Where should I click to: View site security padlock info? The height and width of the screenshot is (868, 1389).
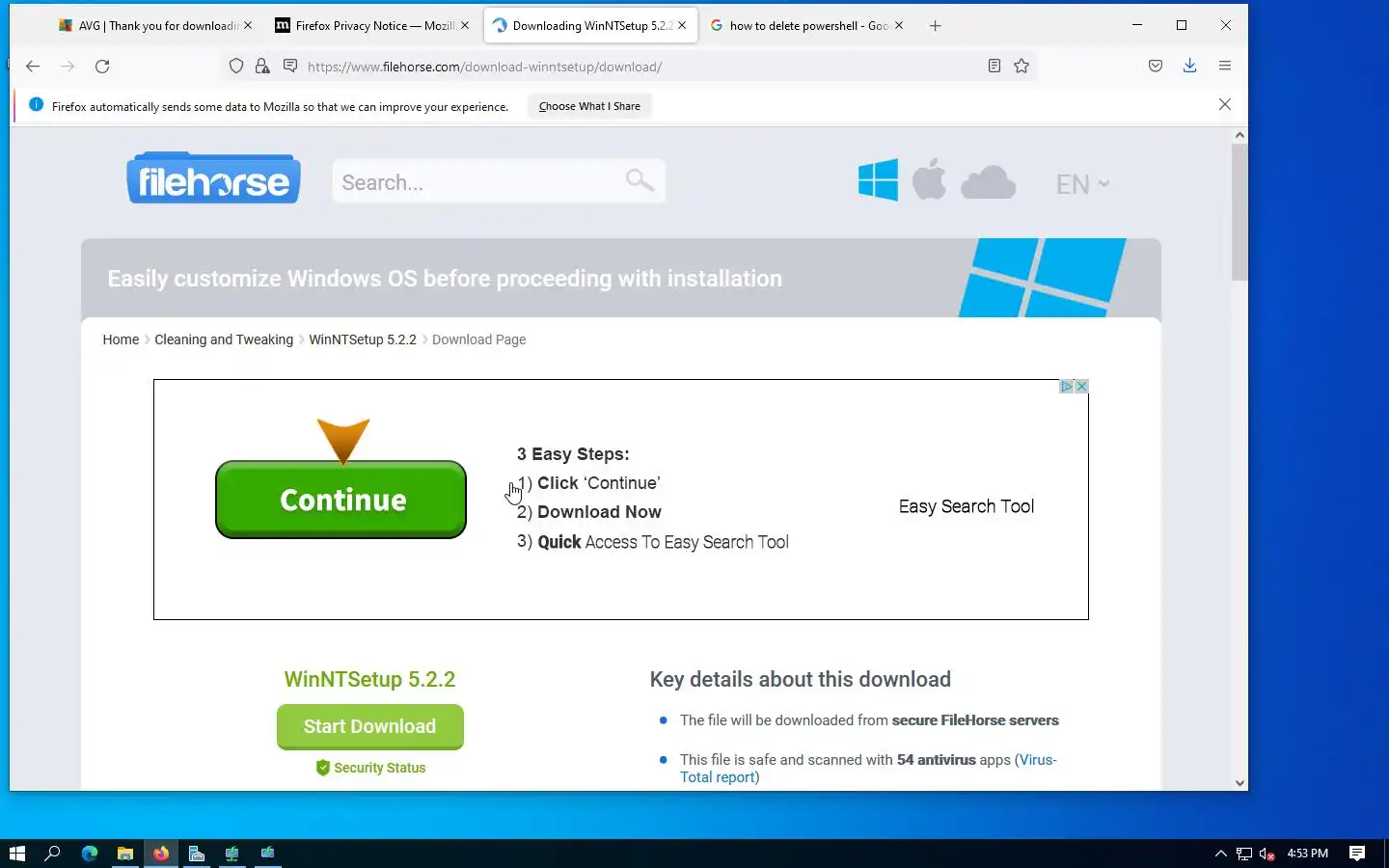[262, 67]
